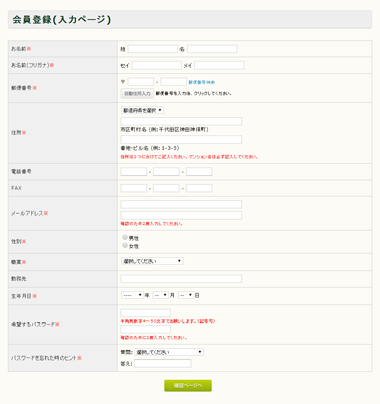Click the セイ furigana input field
The width and height of the screenshot is (380, 404).
(x=157, y=65)
